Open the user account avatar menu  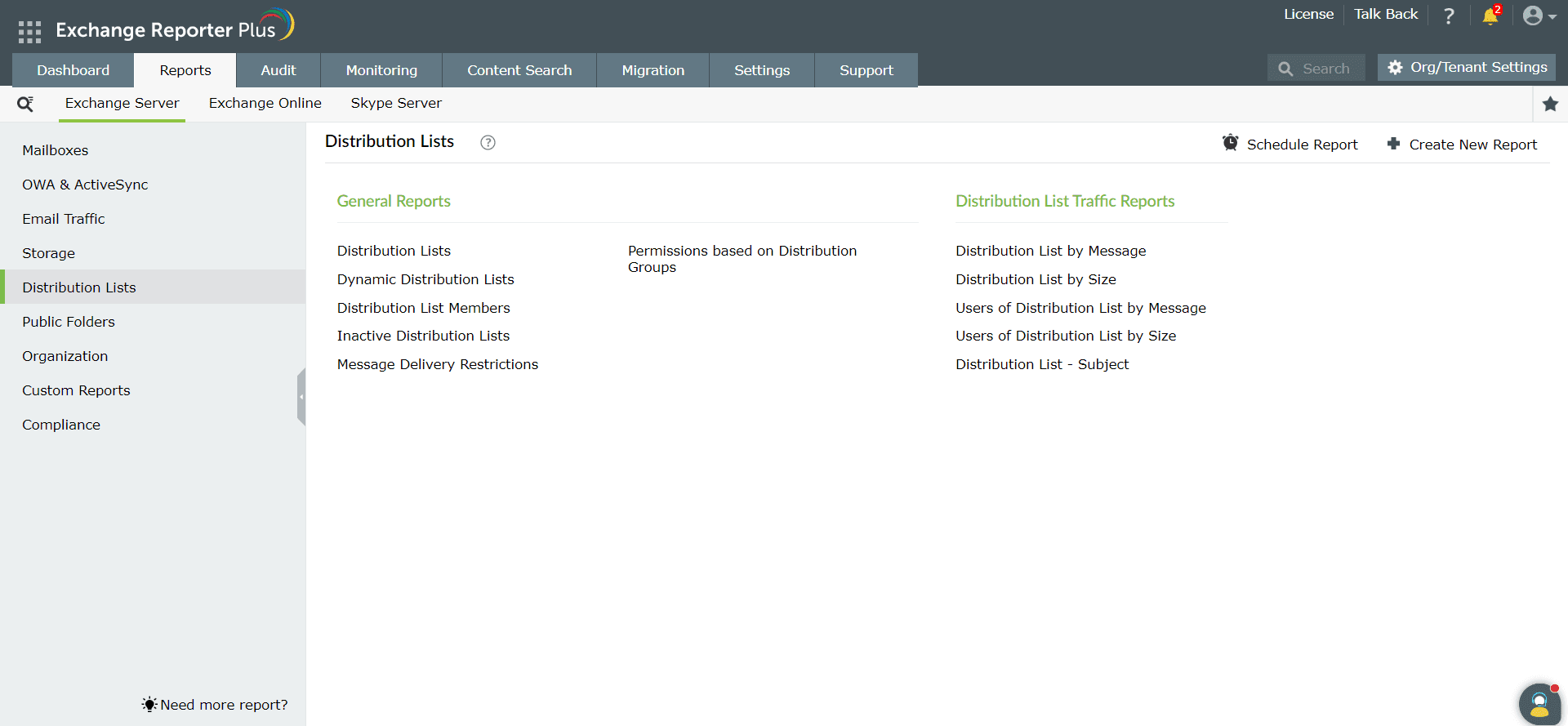click(x=1539, y=16)
